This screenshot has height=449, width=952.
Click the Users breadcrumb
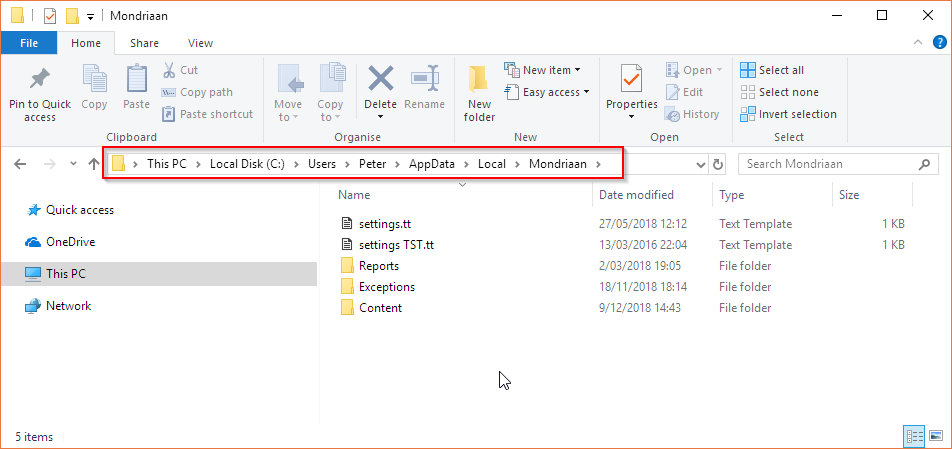(x=322, y=164)
